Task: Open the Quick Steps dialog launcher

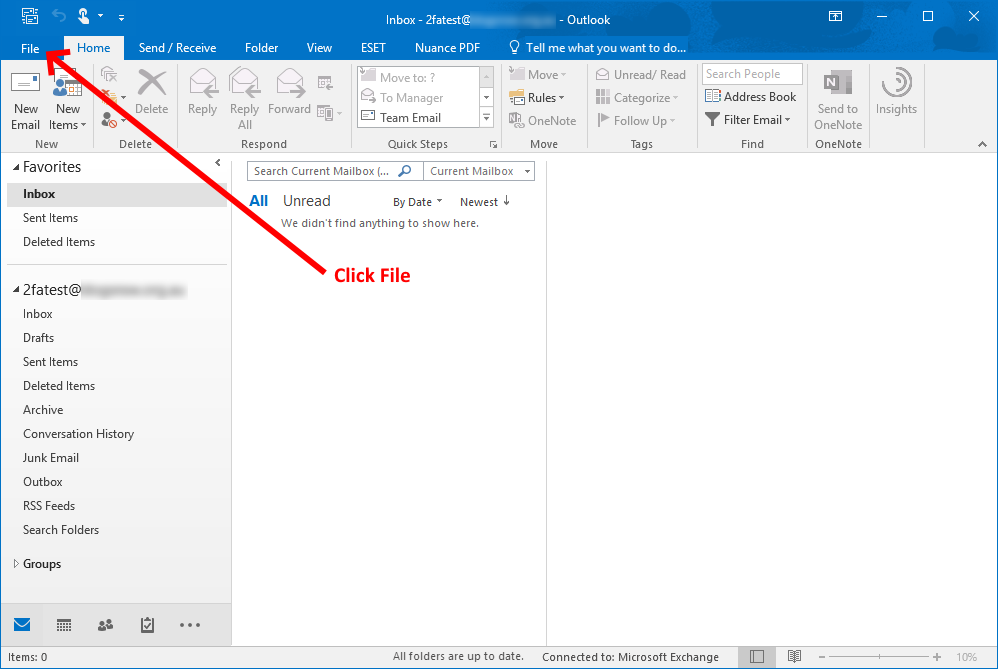Action: 493,144
